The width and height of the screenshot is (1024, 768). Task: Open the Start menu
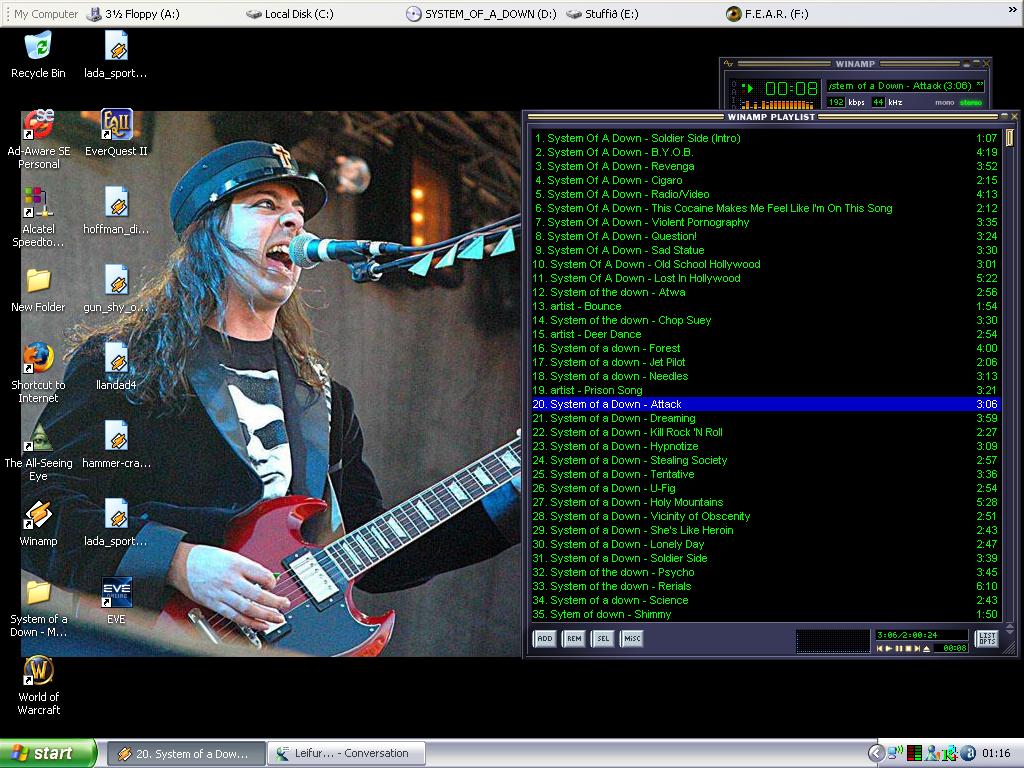[48, 753]
